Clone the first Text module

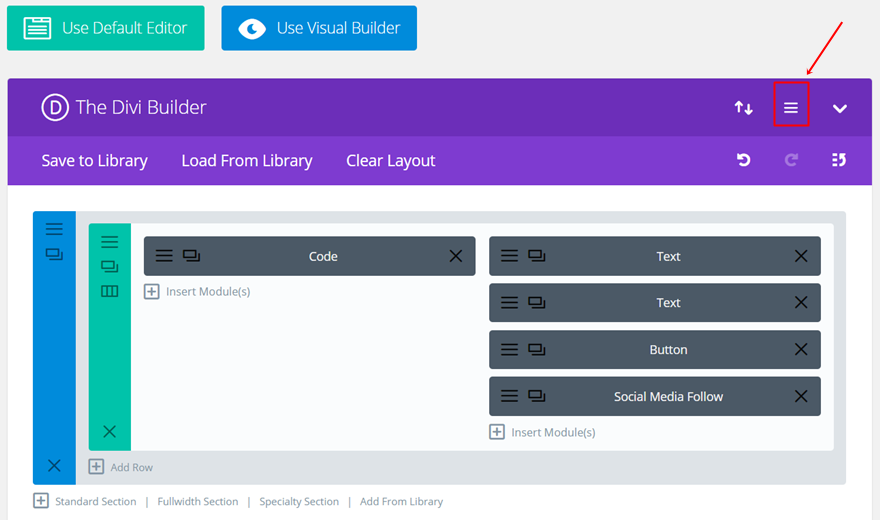(x=537, y=256)
